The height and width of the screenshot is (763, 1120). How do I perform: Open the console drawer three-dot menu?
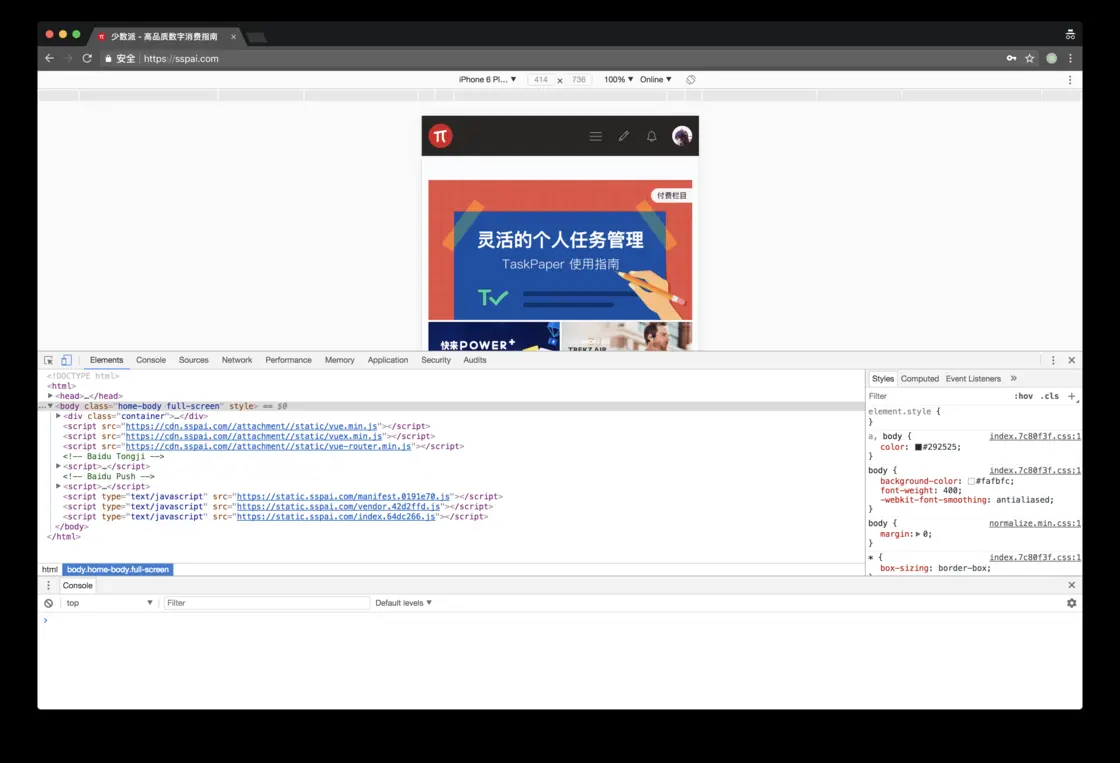coord(49,585)
